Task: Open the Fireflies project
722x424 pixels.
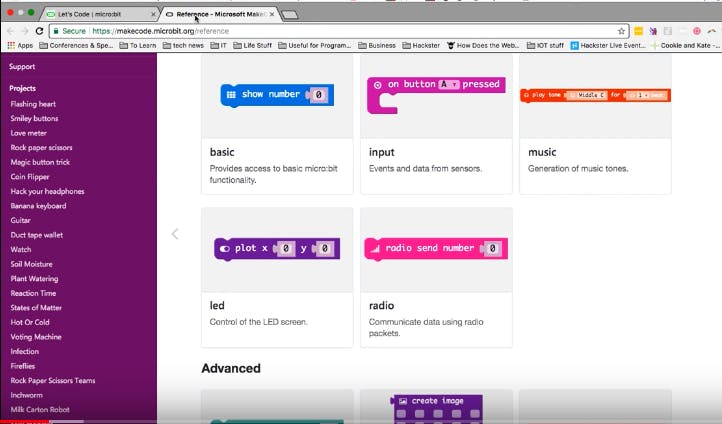Action: coord(23,366)
